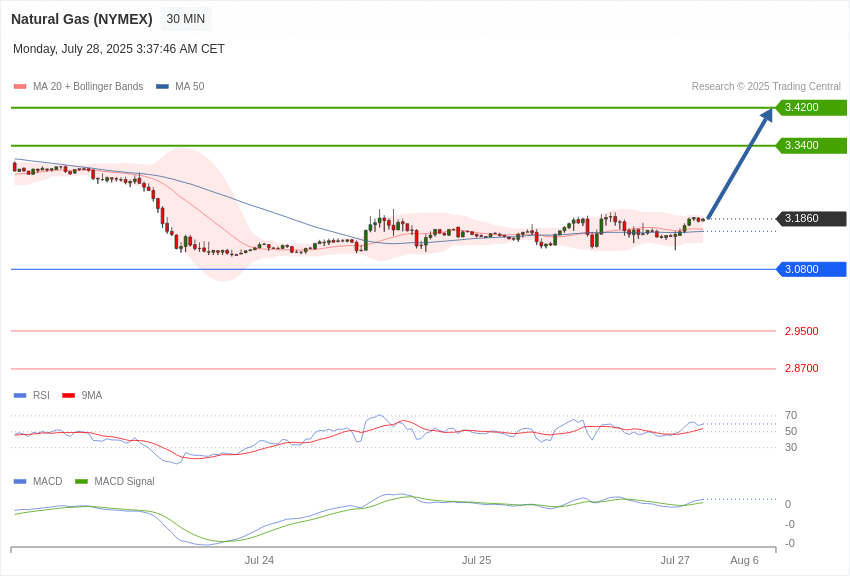The image size is (850, 576).
Task: Click the MACD legend label
Action: pyautogui.click(x=48, y=481)
